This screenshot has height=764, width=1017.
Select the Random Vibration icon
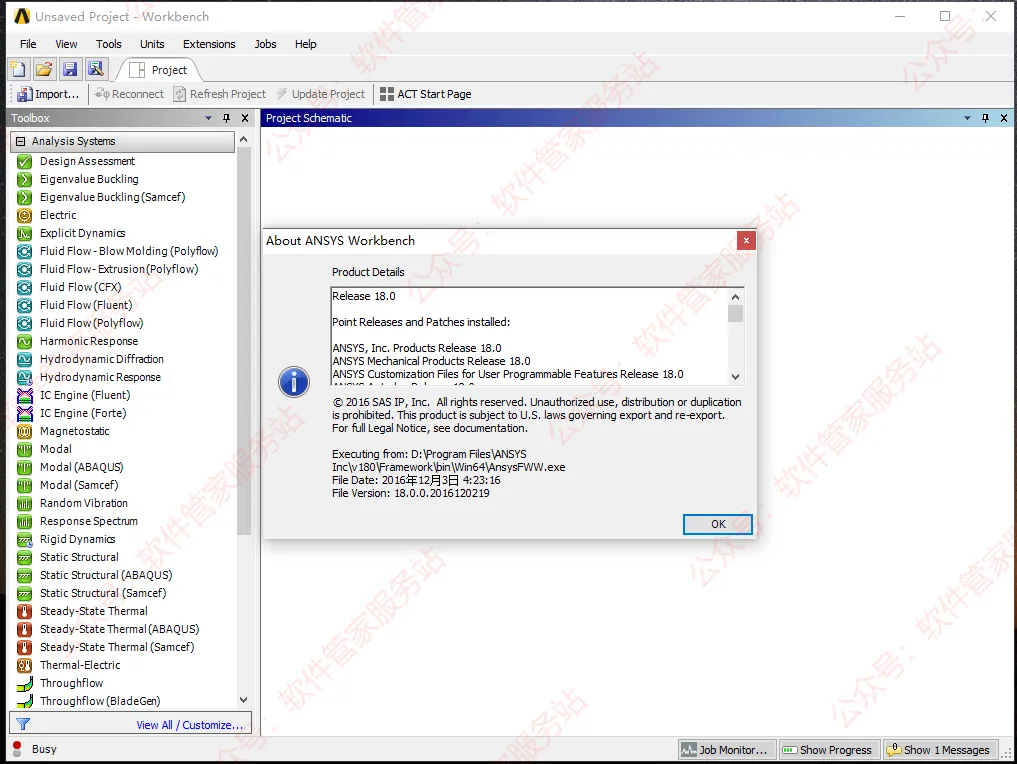point(25,503)
